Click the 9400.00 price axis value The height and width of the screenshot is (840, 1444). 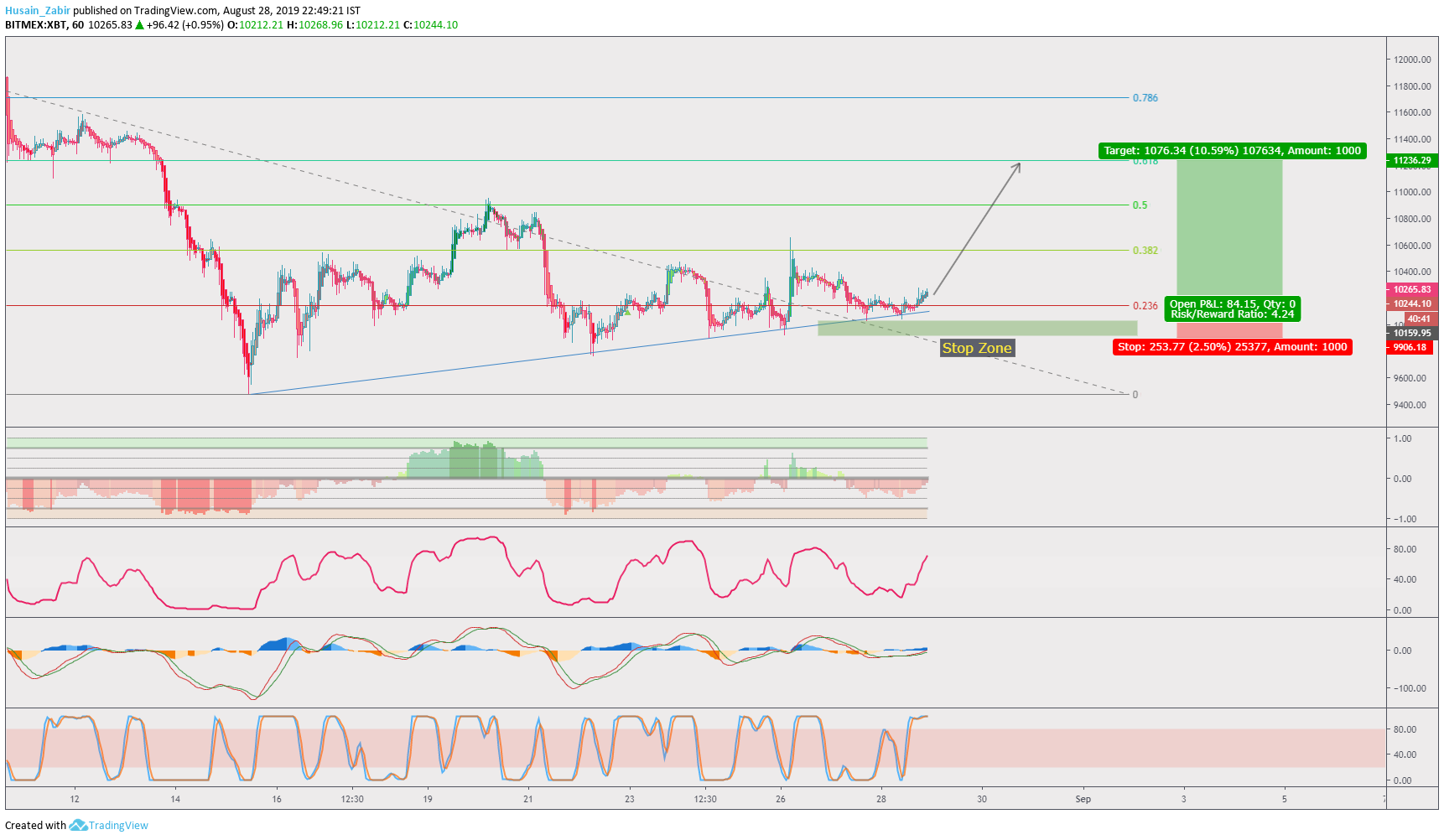[x=1410, y=405]
